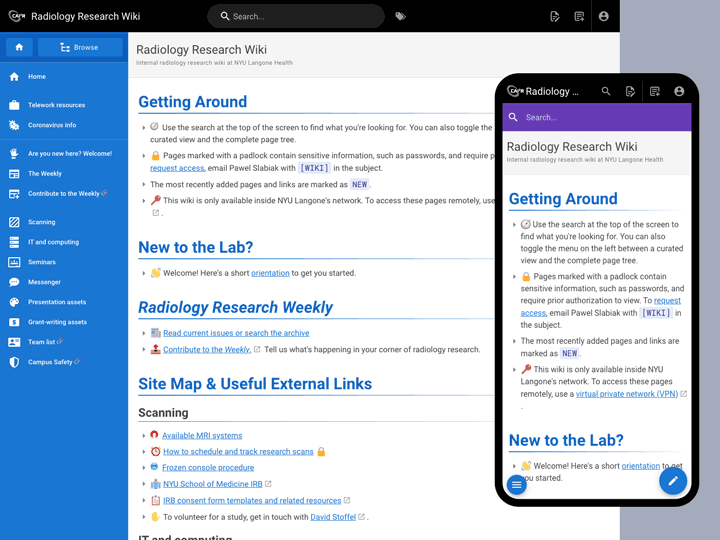Click the phone's Radiology Research Wiki title
This screenshot has height=540, width=720.
pyautogui.click(x=572, y=146)
